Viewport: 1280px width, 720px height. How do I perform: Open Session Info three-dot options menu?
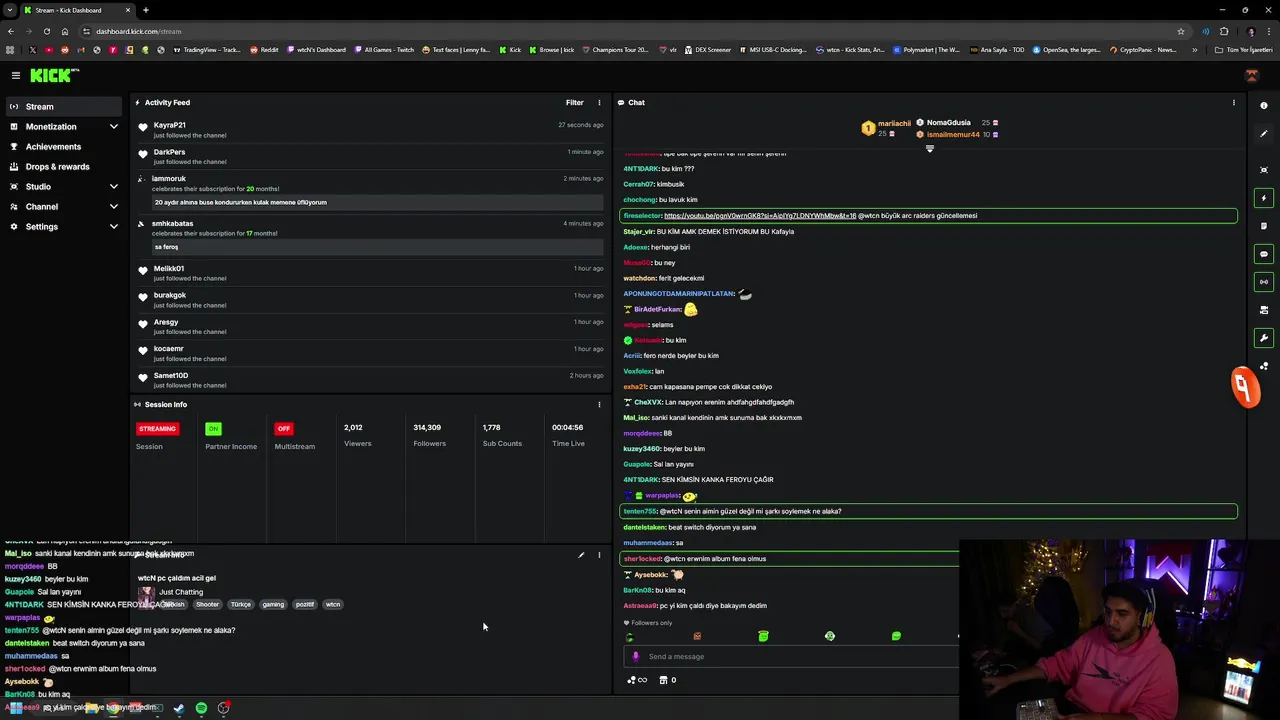click(x=599, y=404)
